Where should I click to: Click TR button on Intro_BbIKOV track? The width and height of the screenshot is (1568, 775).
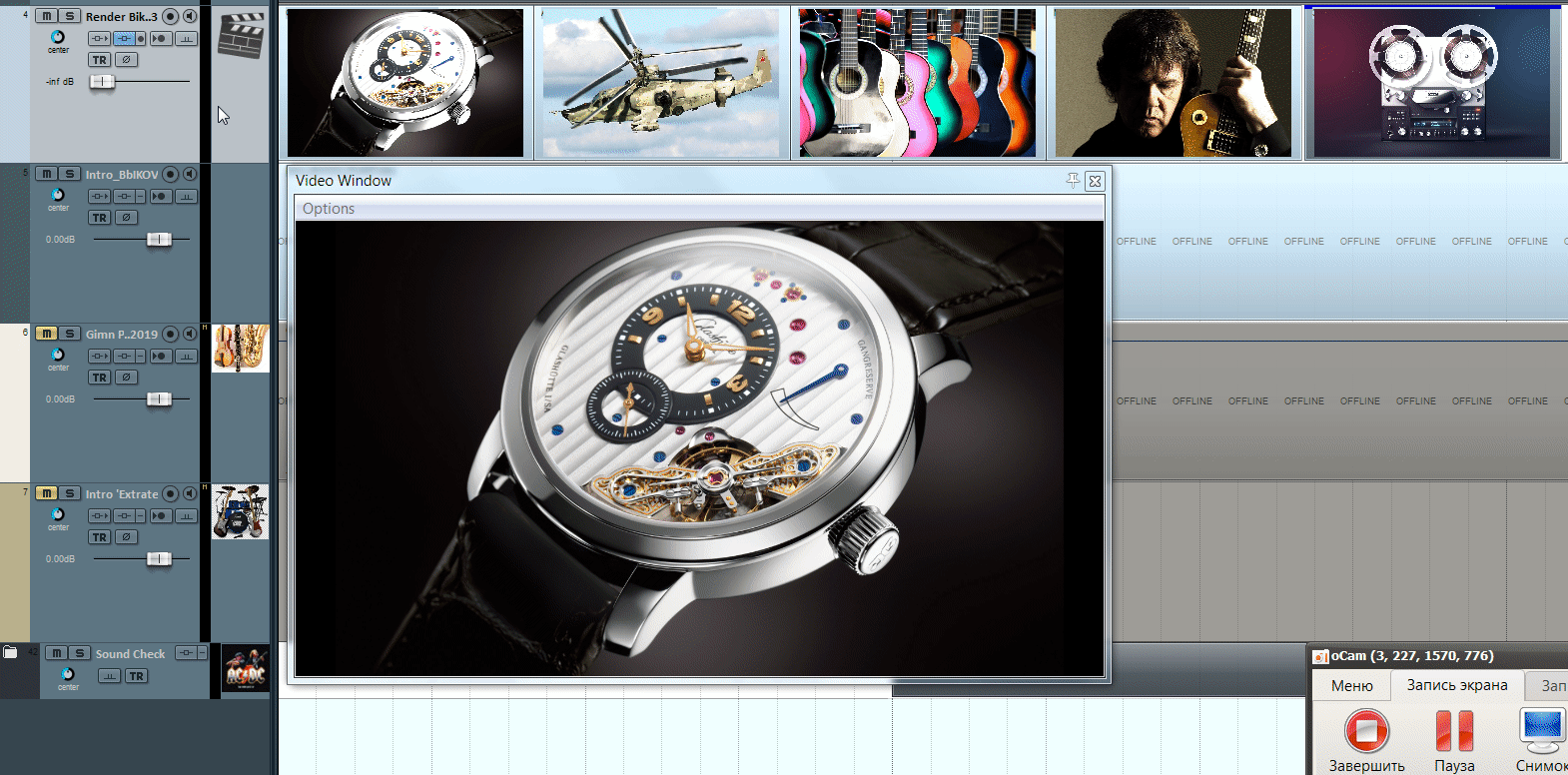99,218
